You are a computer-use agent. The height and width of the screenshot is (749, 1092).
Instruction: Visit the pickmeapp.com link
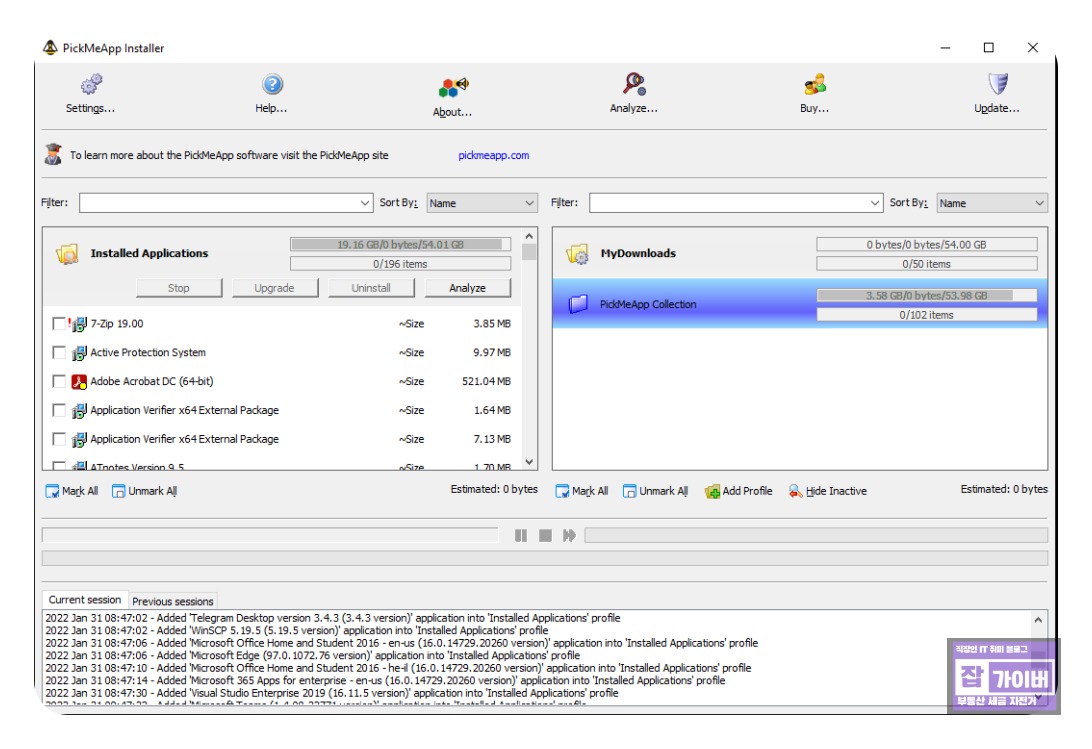(494, 155)
